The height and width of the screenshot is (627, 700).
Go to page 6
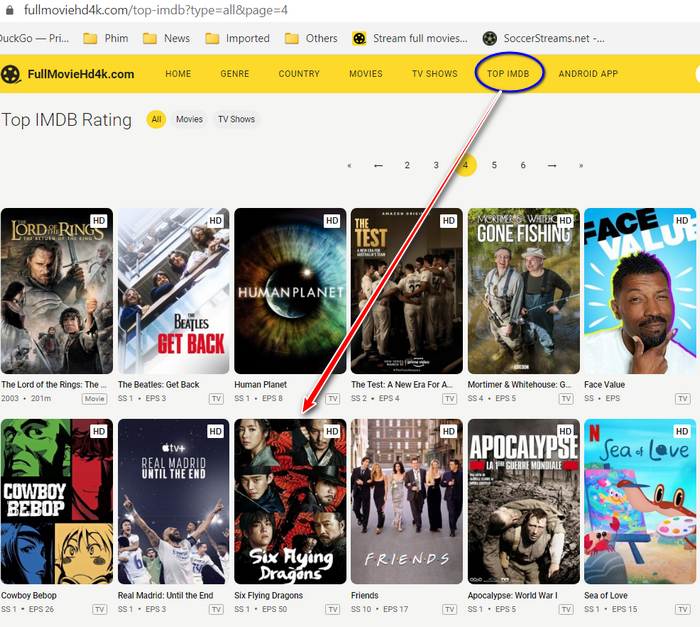coord(523,165)
